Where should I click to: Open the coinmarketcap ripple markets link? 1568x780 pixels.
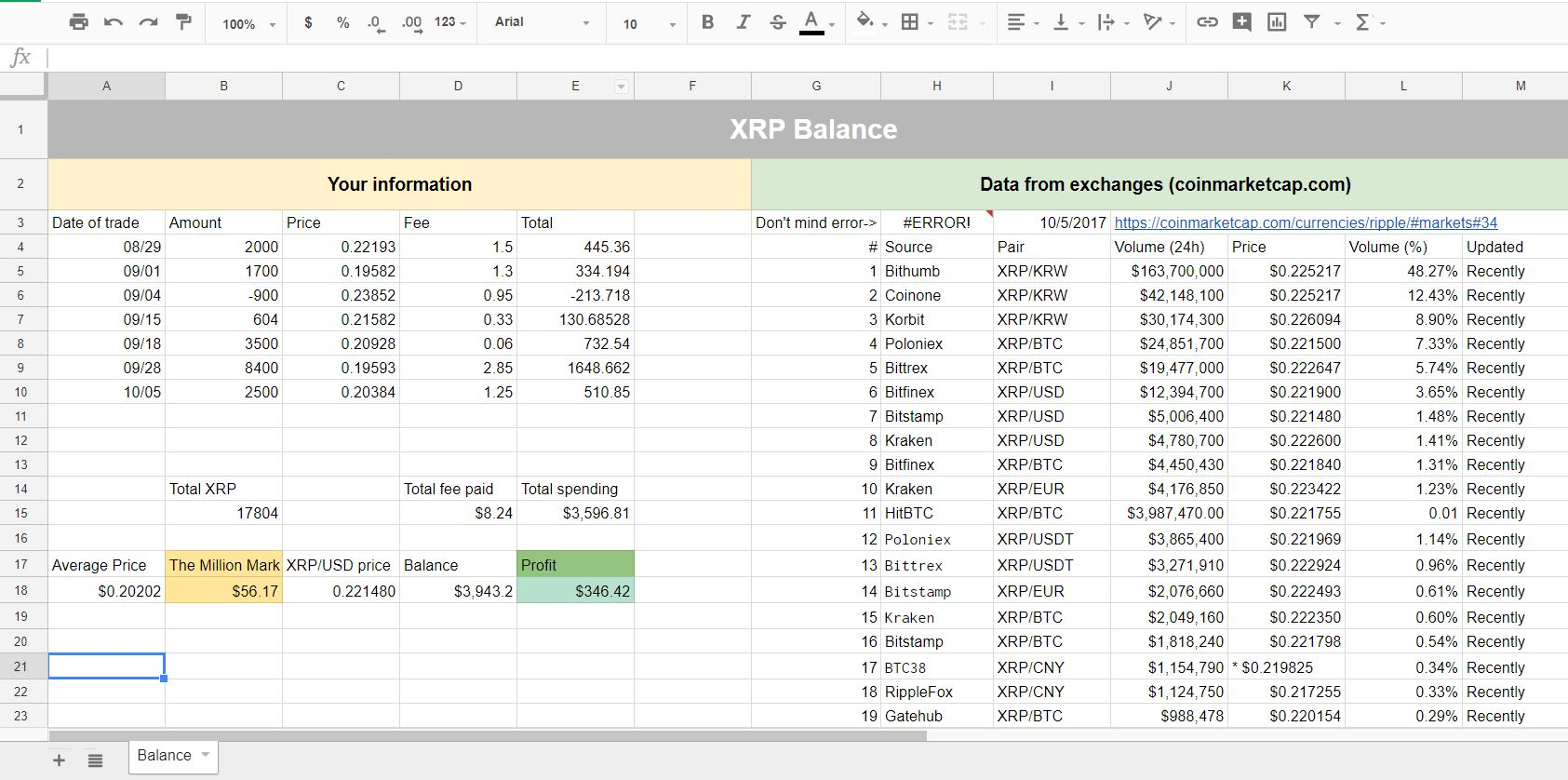point(1306,222)
